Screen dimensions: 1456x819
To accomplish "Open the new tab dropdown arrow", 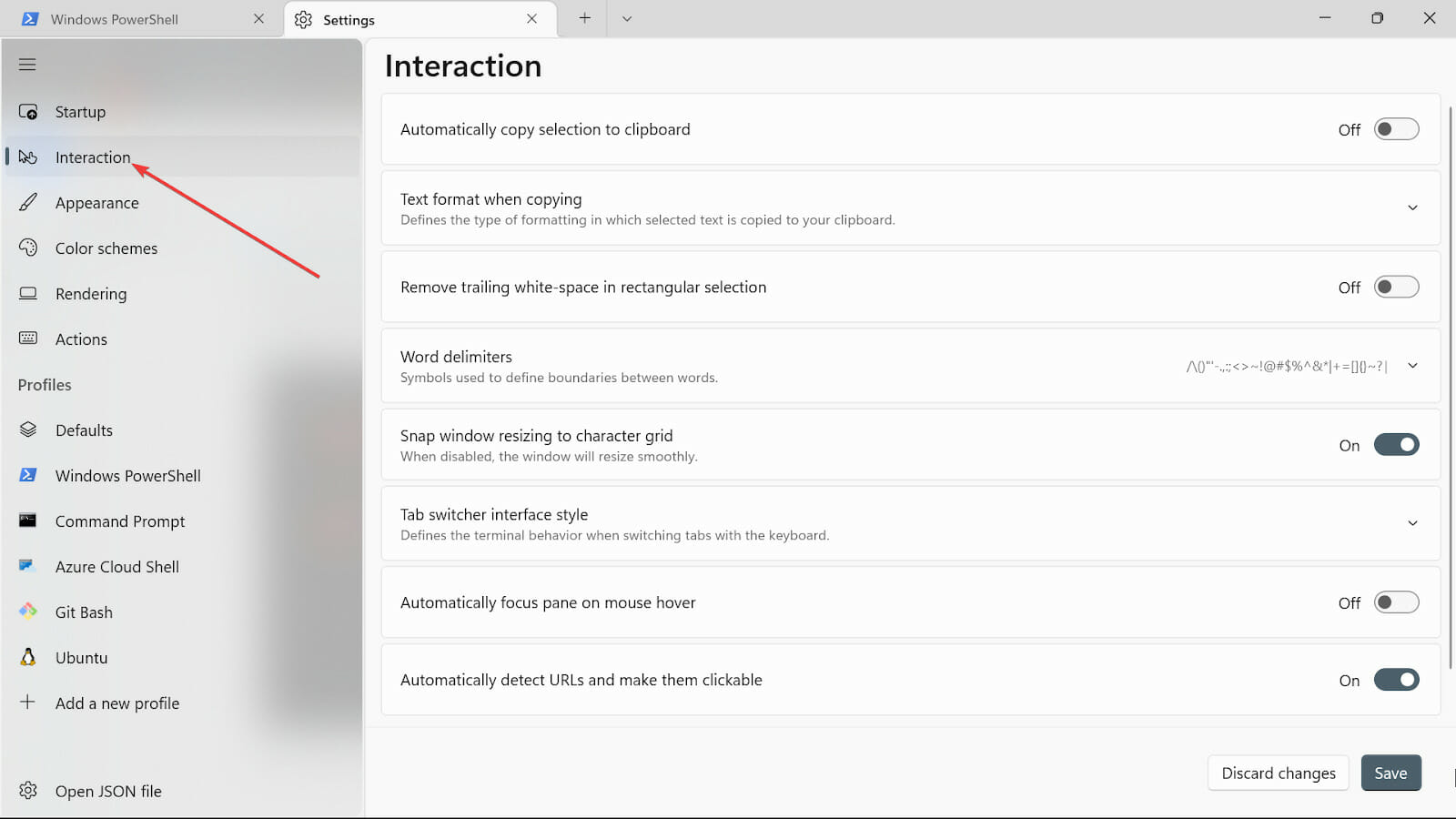I will pos(626,18).
